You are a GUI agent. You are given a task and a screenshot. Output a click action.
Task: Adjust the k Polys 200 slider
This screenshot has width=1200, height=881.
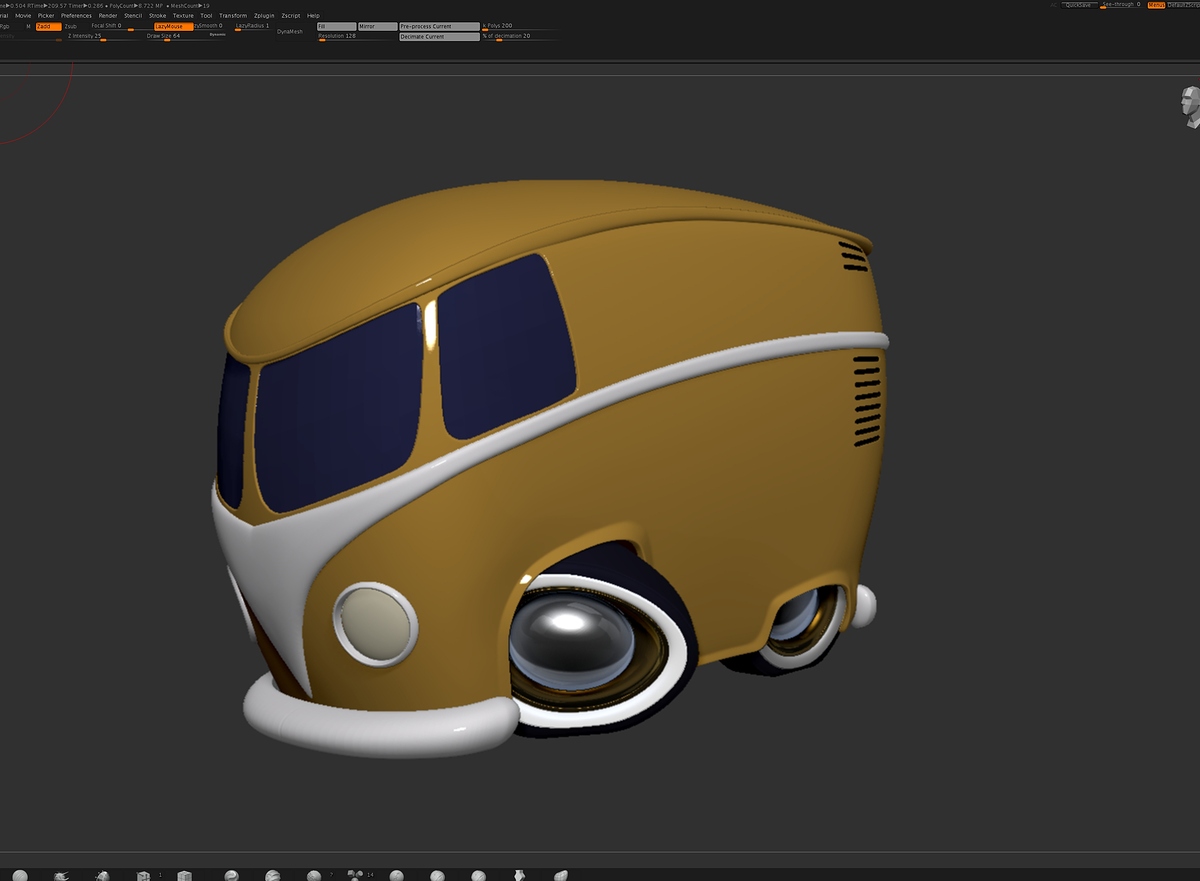[520, 27]
